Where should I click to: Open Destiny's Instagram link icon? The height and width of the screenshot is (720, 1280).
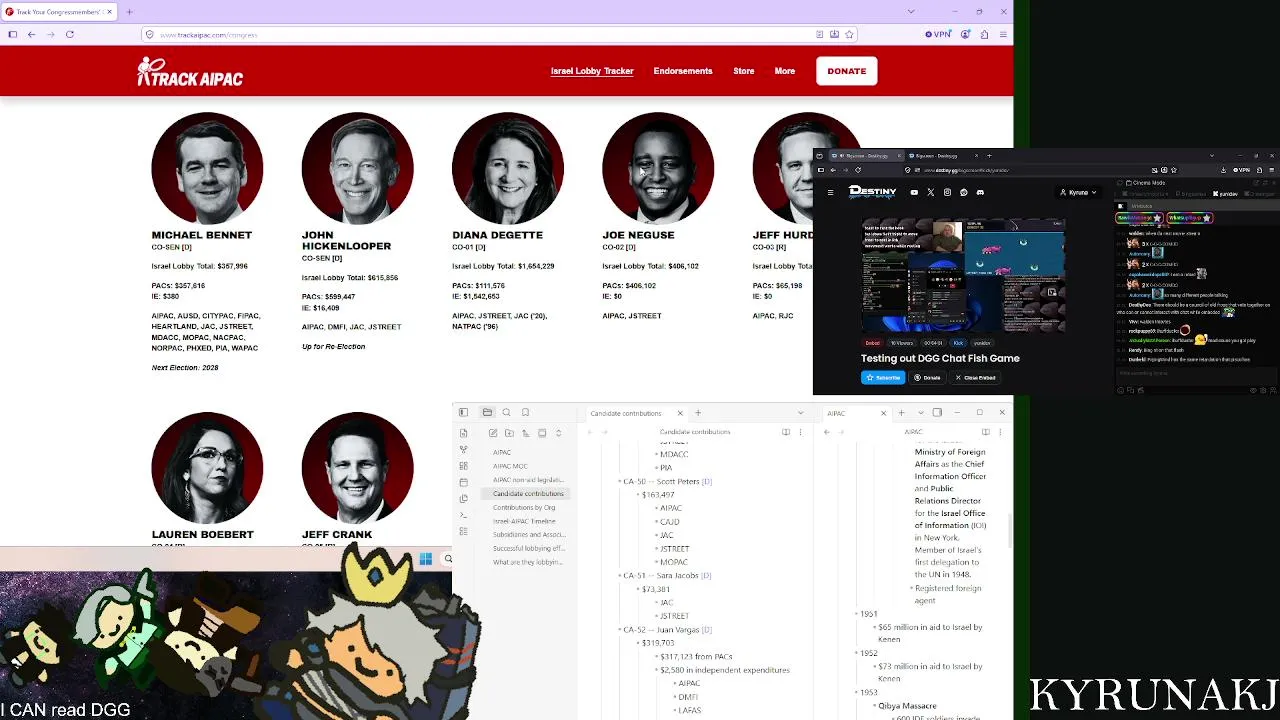[947, 192]
